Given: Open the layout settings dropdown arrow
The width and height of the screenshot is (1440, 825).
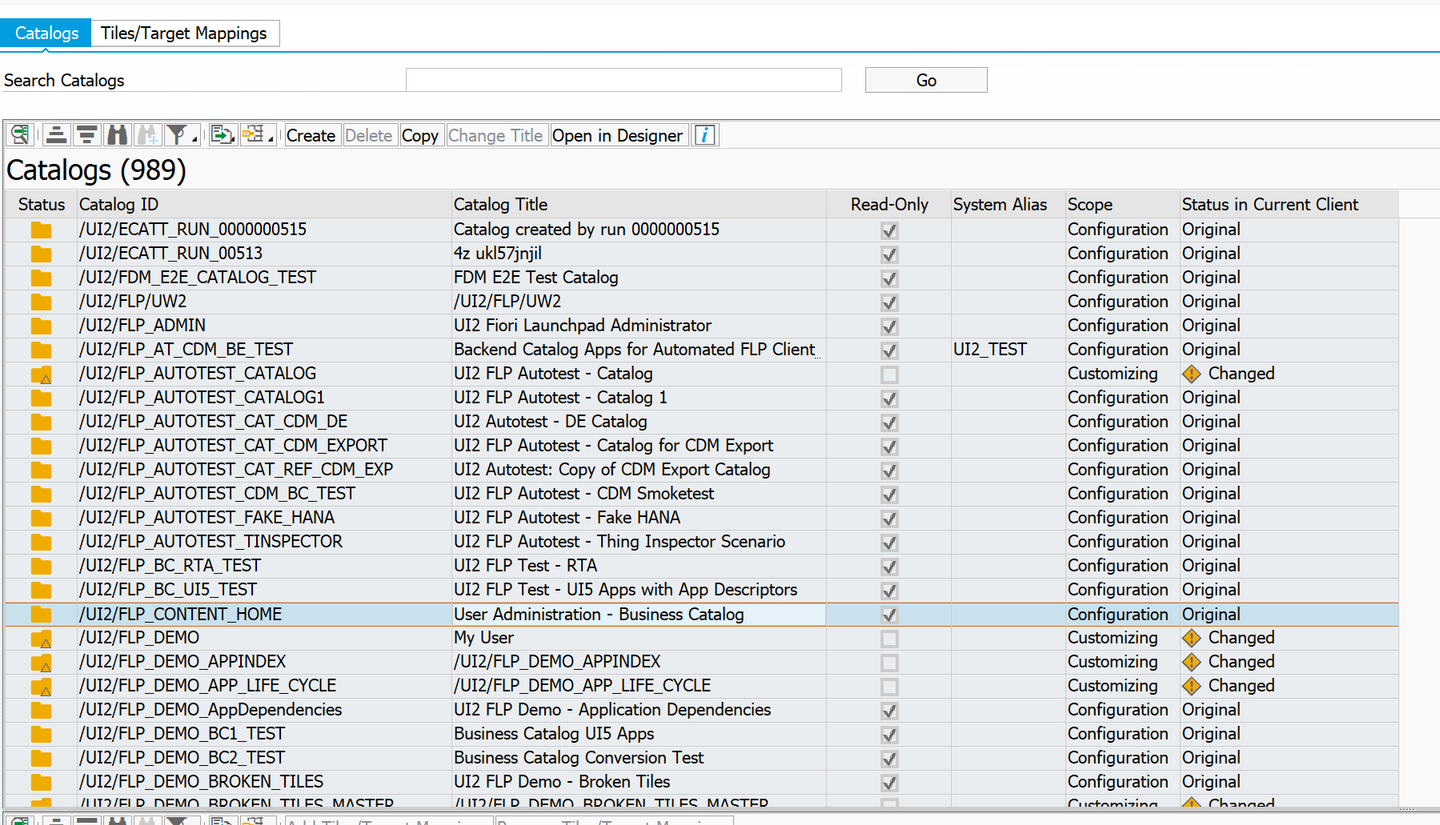Looking at the screenshot, I should [x=271, y=138].
